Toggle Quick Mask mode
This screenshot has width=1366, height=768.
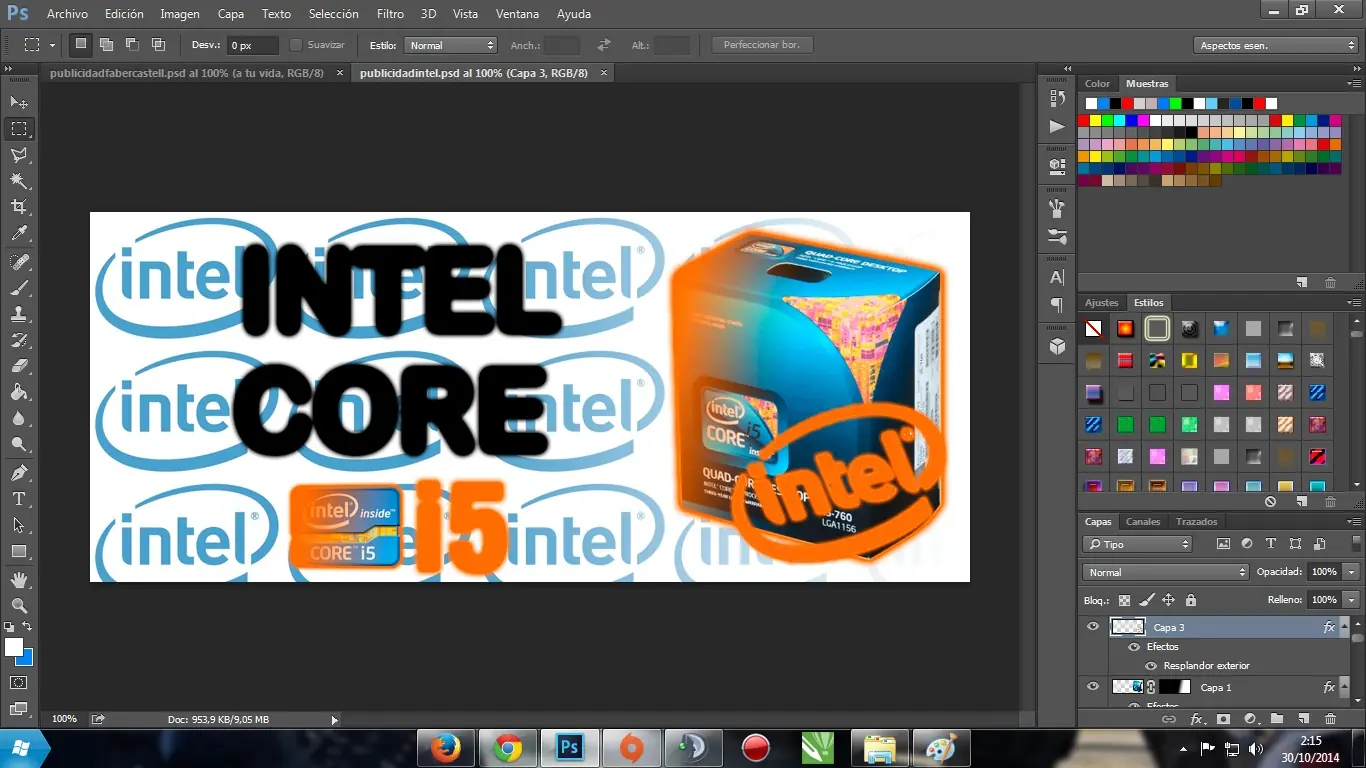click(19, 682)
